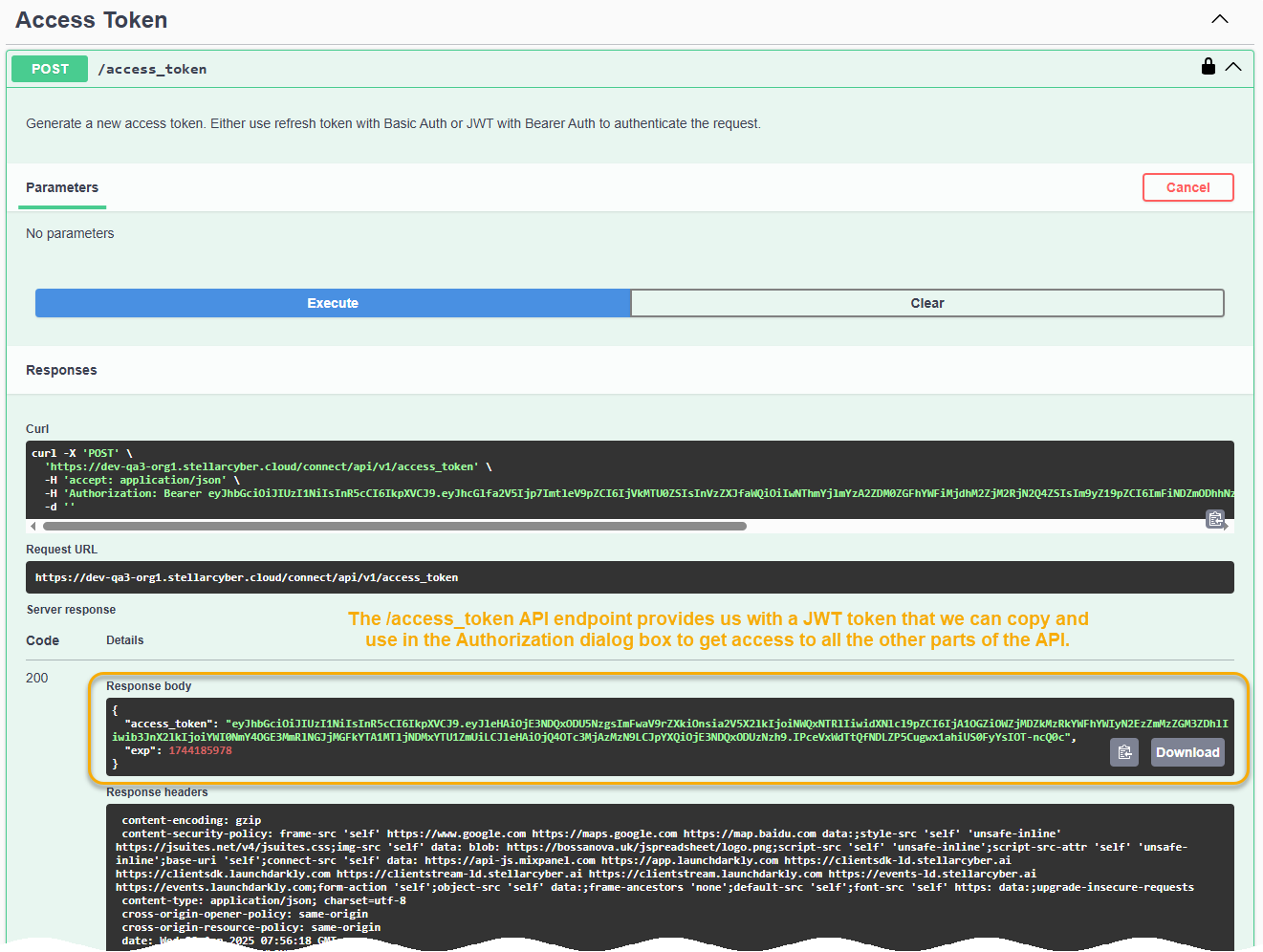Copy the response body to clipboard
Viewport: 1263px width, 952px height.
1124,752
